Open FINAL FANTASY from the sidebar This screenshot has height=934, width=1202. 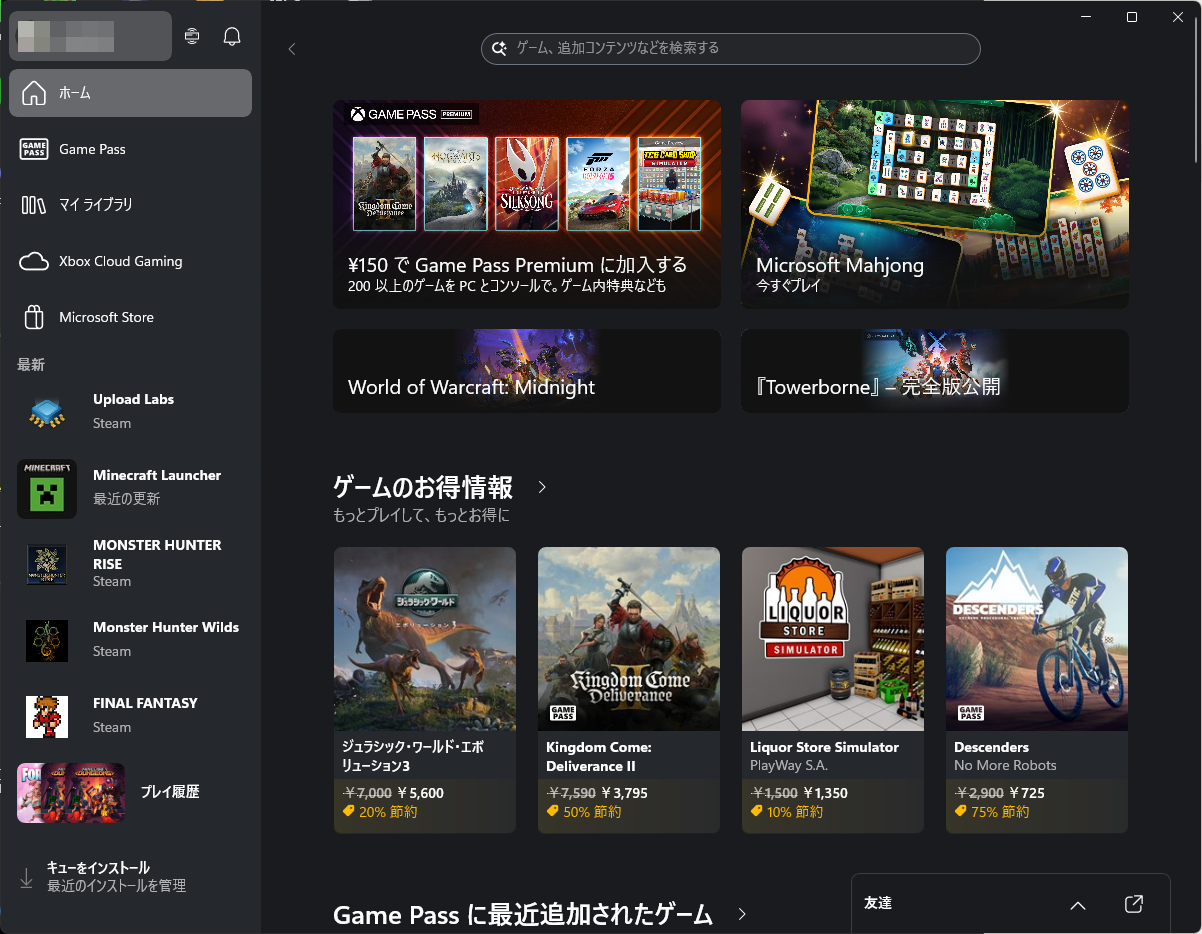pyautogui.click(x=47, y=716)
